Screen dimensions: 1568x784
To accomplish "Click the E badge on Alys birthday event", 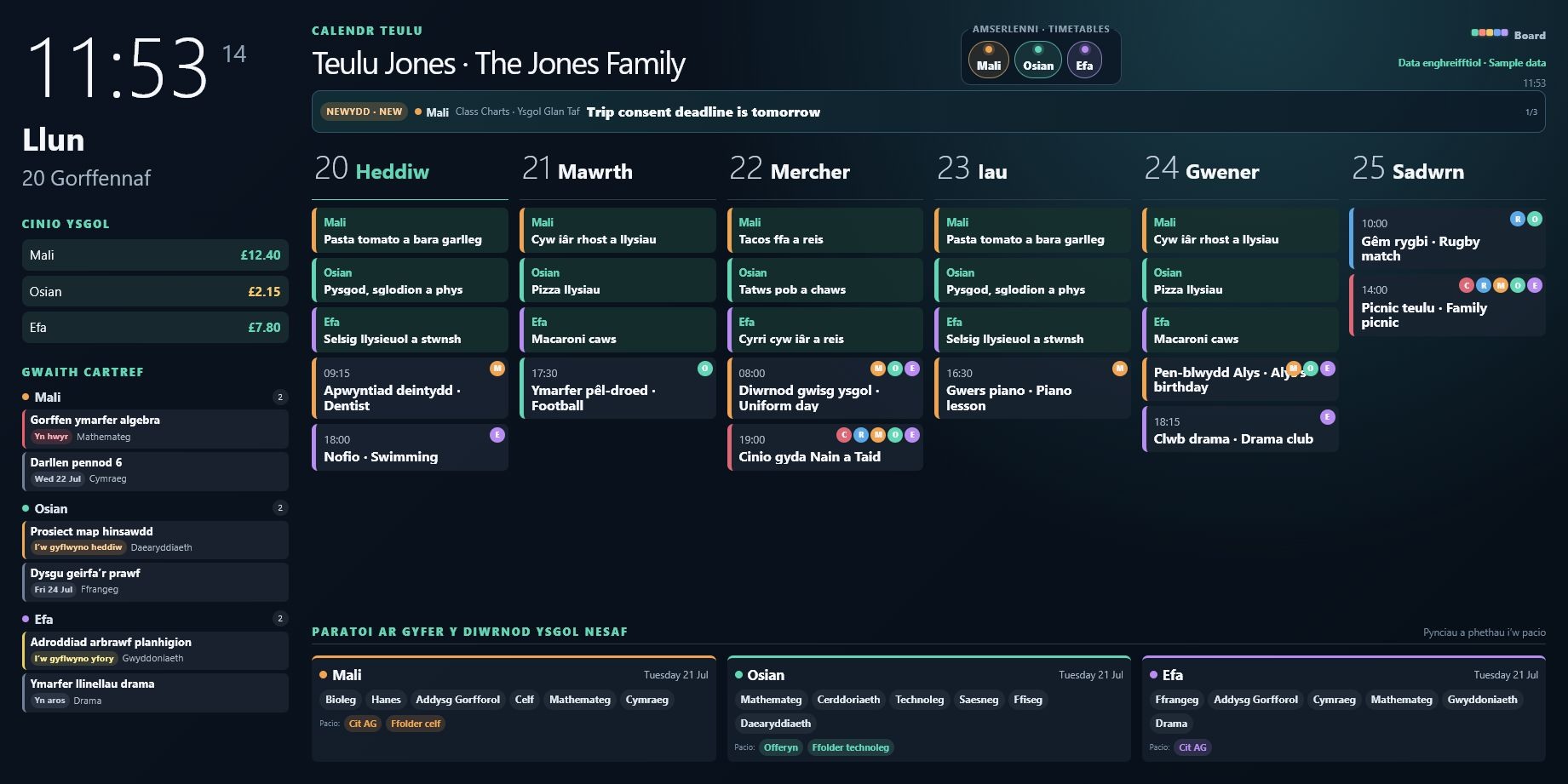I will click(1328, 369).
